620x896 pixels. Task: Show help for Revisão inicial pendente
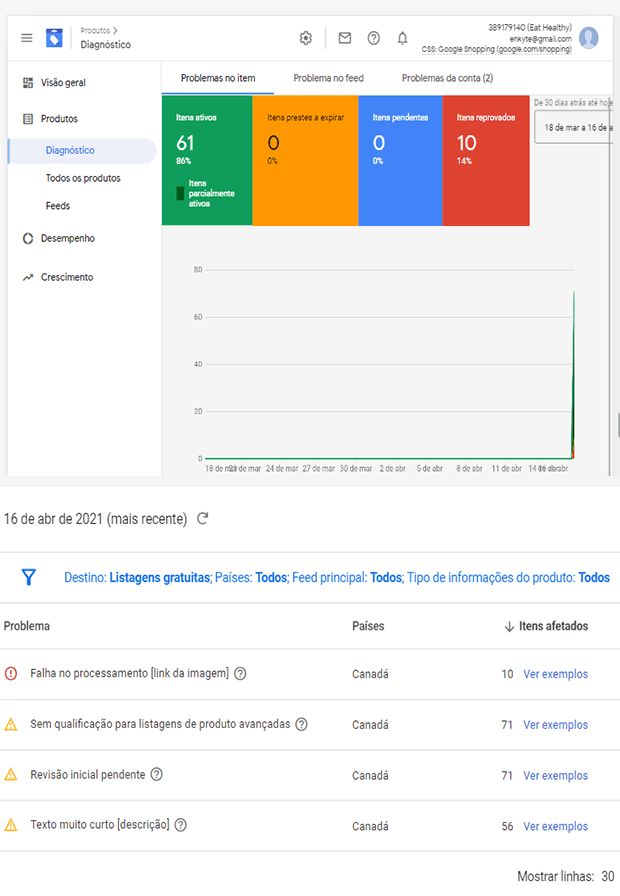[157, 774]
